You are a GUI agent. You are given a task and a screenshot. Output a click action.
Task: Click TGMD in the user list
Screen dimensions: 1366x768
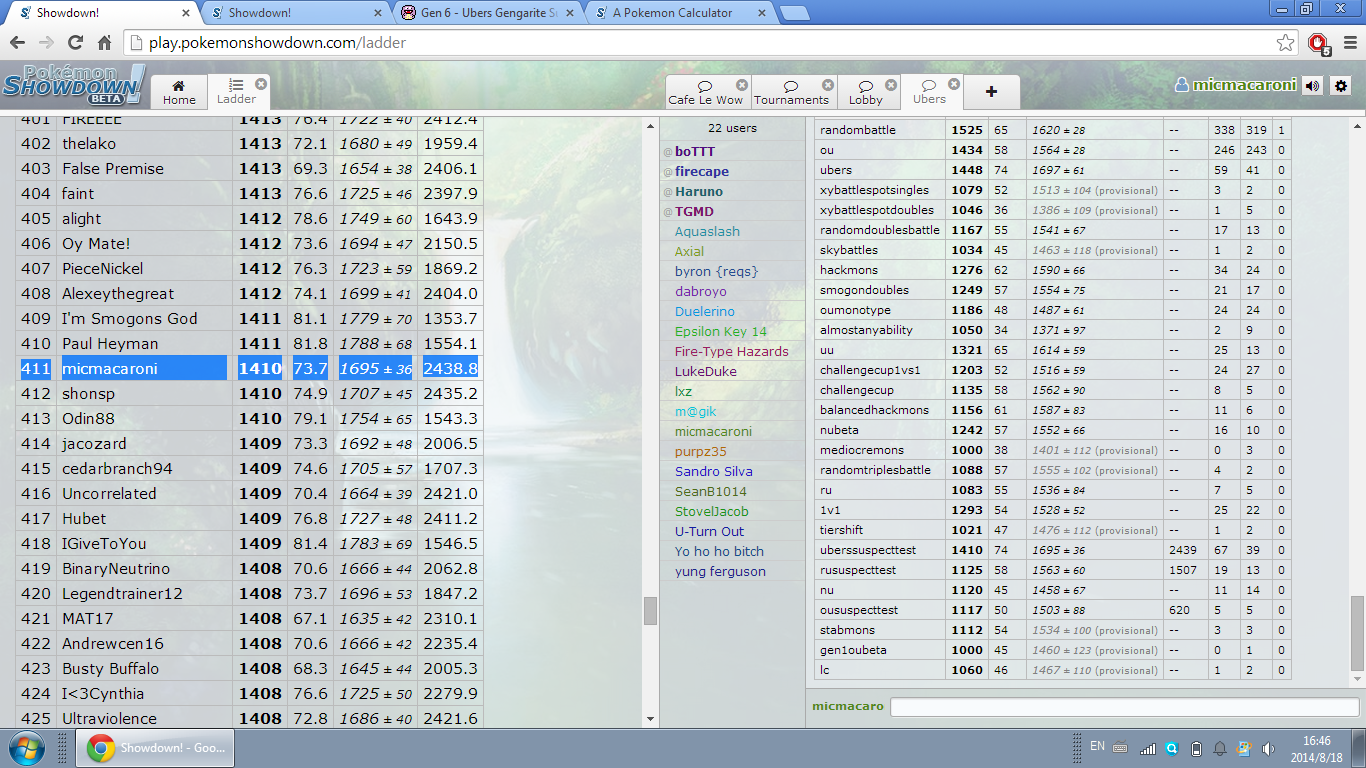coord(695,212)
